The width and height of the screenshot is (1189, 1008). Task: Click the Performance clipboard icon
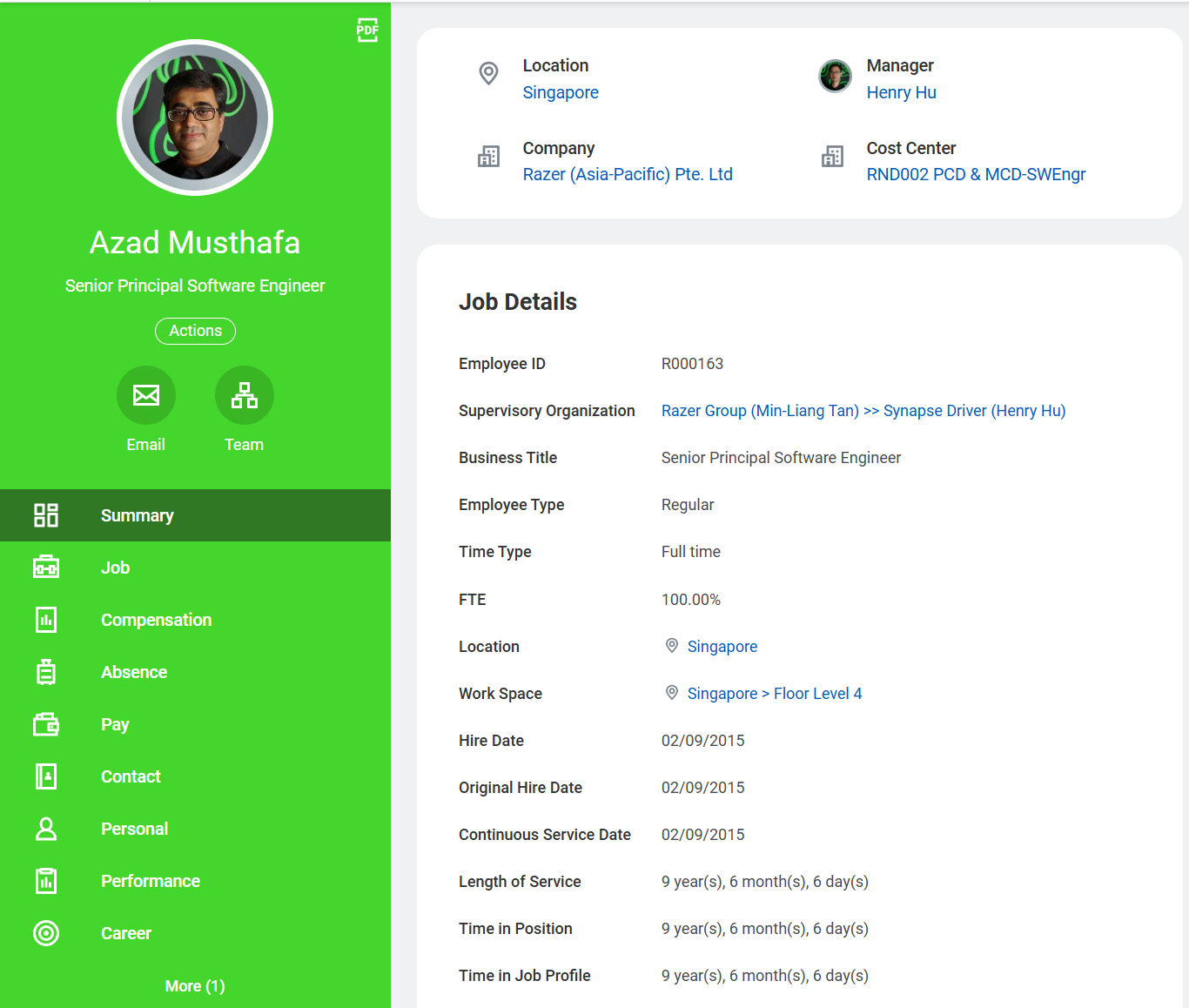tap(46, 881)
